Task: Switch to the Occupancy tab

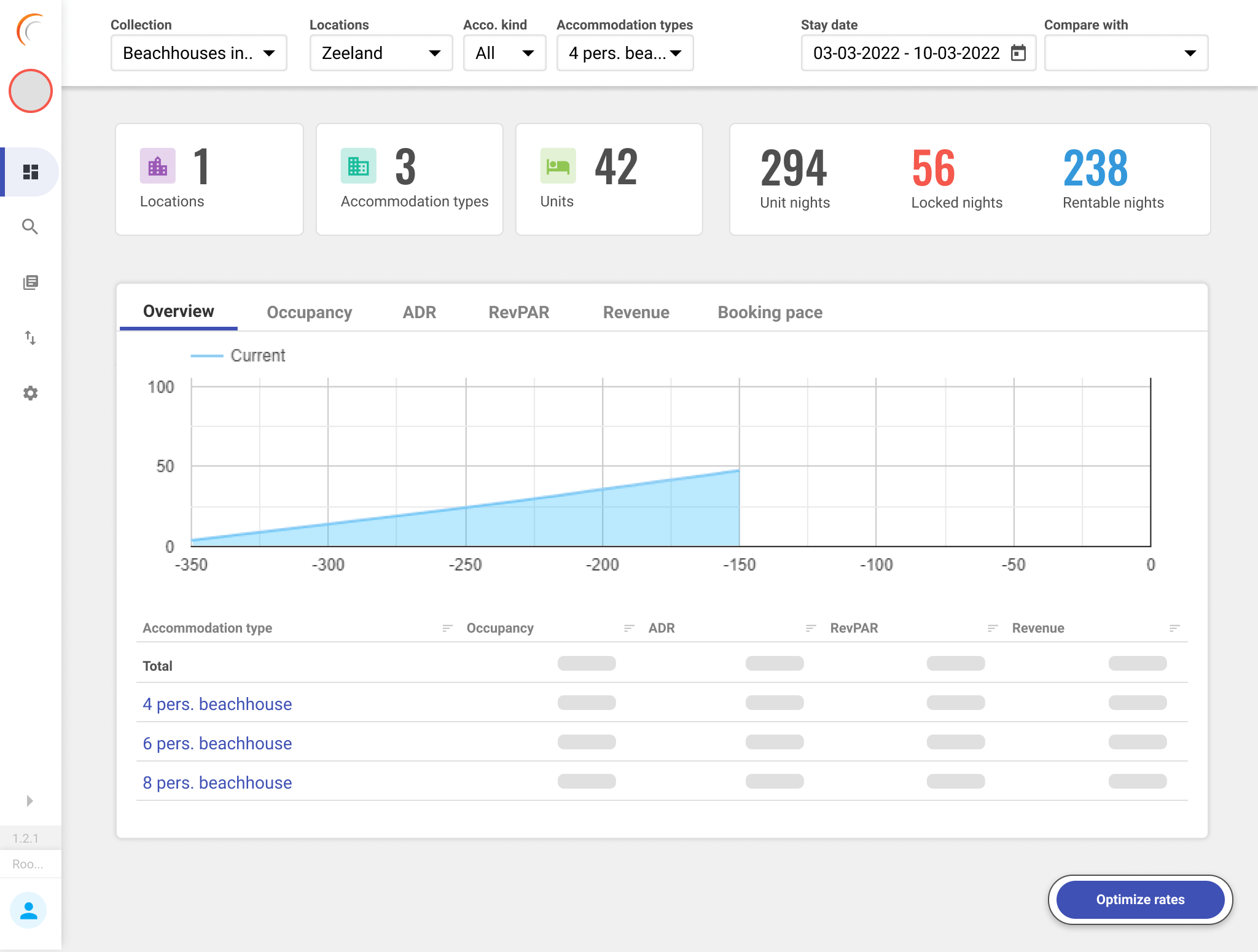Action: pos(309,312)
